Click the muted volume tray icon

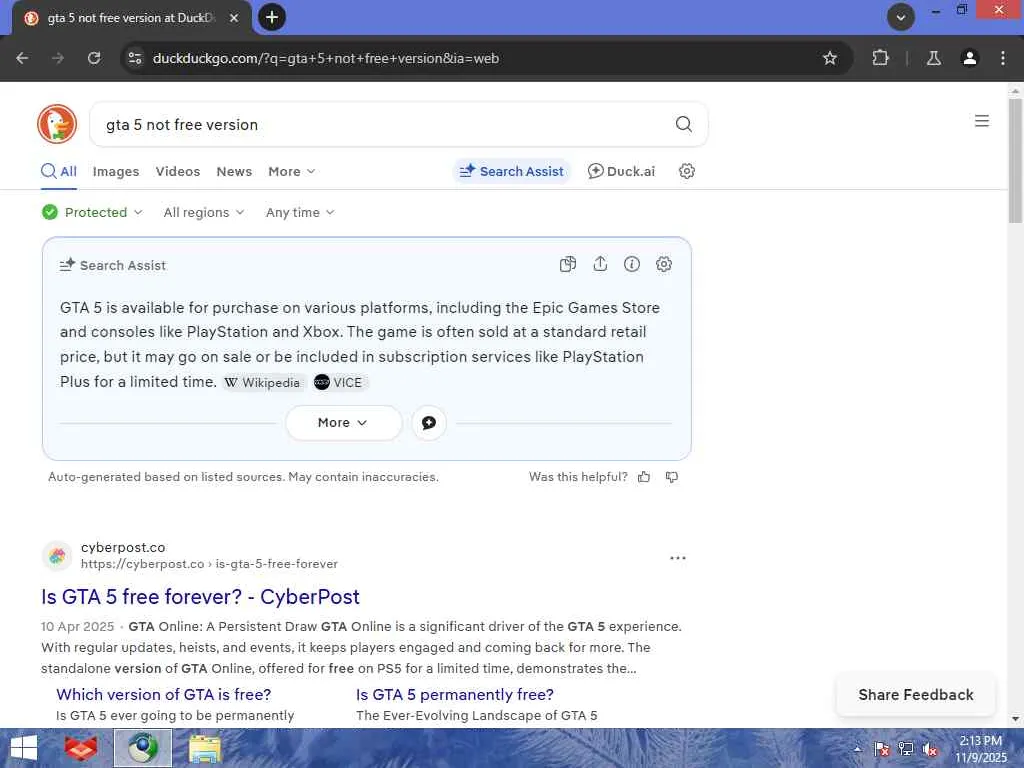click(929, 749)
